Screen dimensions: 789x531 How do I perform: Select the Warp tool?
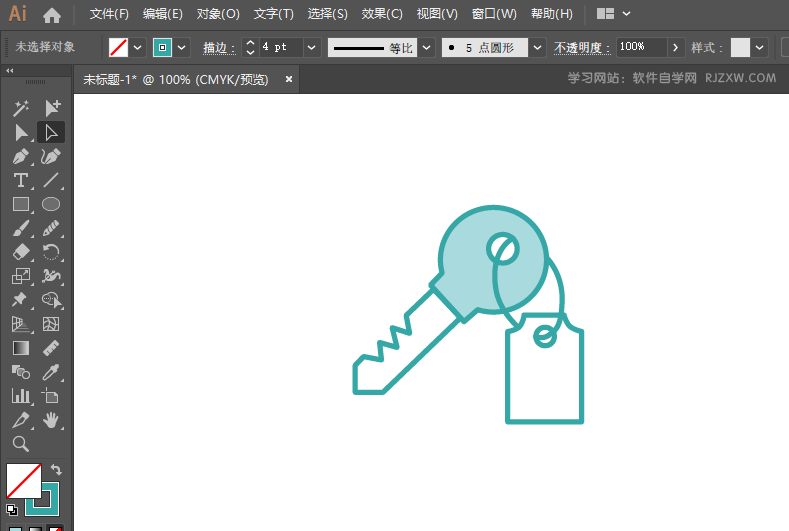[x=51, y=276]
